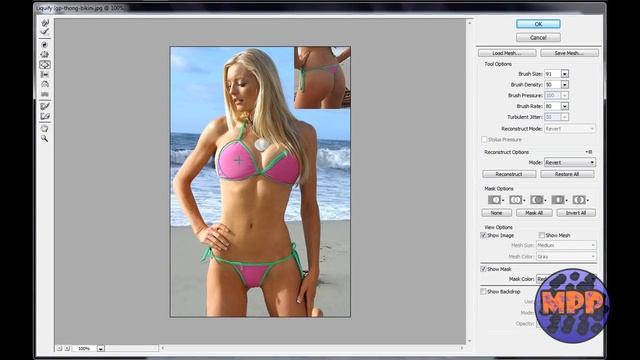Select the Forward Warp tool
This screenshot has height=360, width=640.
[45, 22]
